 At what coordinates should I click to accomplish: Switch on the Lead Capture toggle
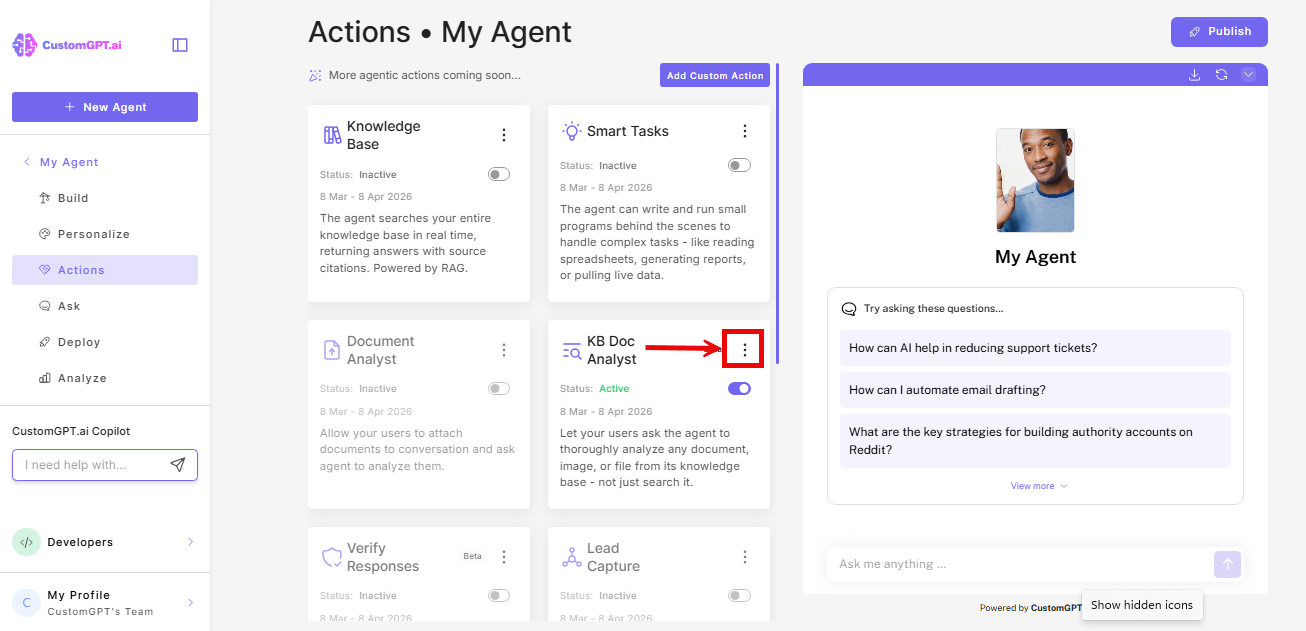pos(739,595)
